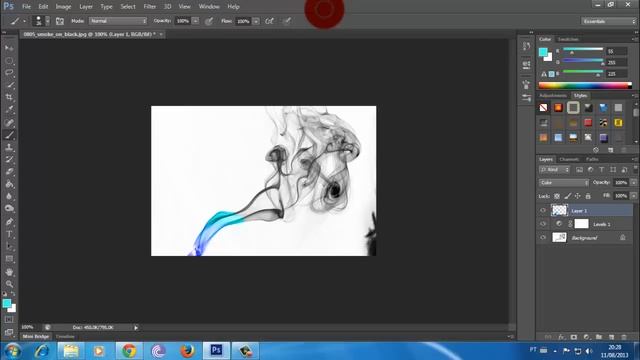Select the Clone Stamp tool
The height and width of the screenshot is (360, 640).
click(9, 147)
